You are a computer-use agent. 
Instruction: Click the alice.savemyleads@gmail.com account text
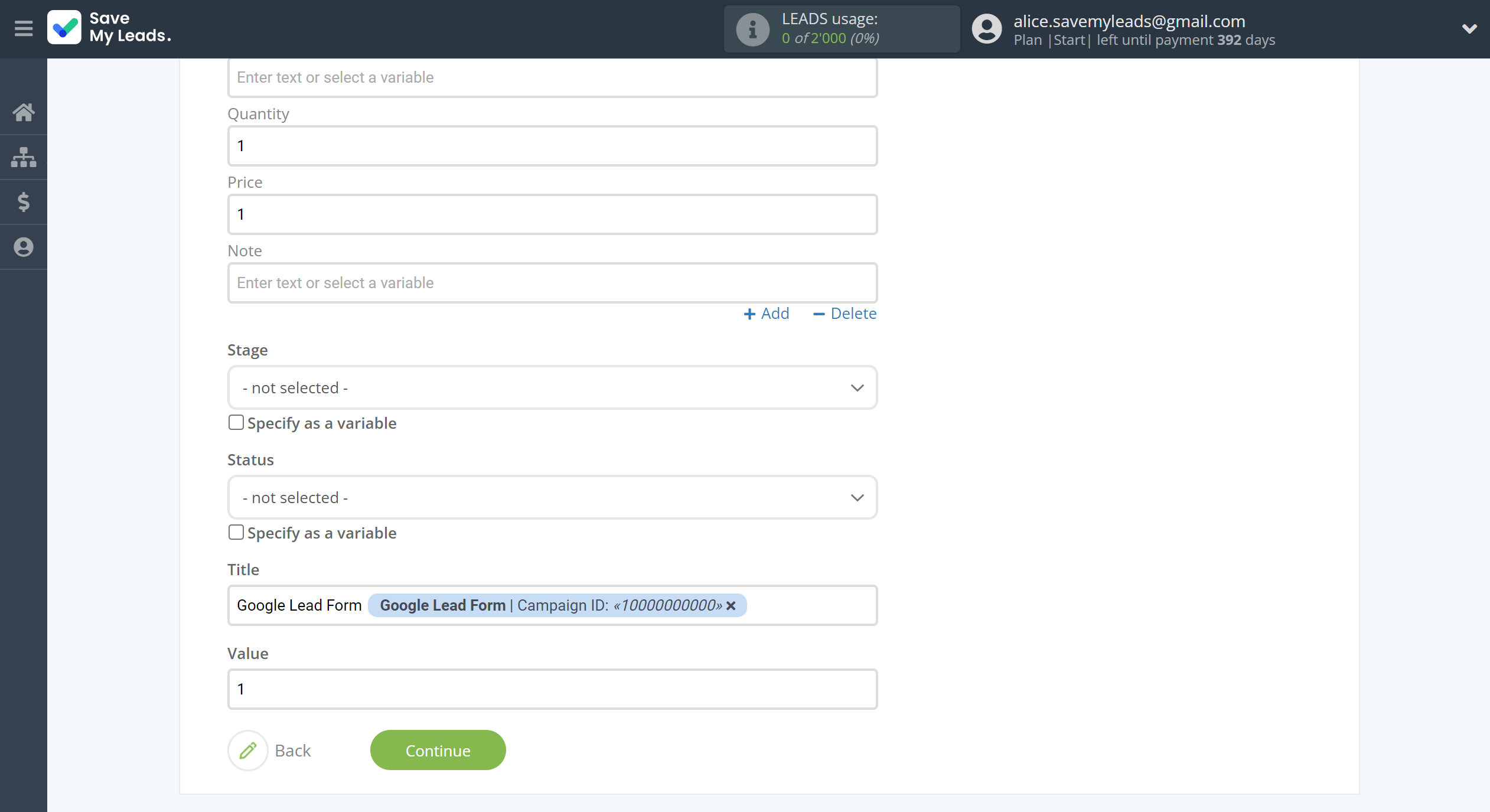(x=1129, y=21)
